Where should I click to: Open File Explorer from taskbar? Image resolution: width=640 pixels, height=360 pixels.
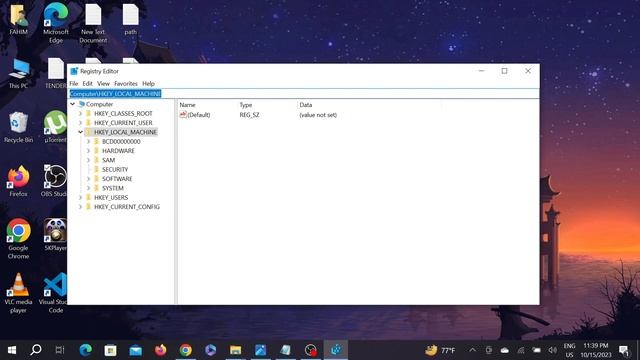[x=236, y=350]
